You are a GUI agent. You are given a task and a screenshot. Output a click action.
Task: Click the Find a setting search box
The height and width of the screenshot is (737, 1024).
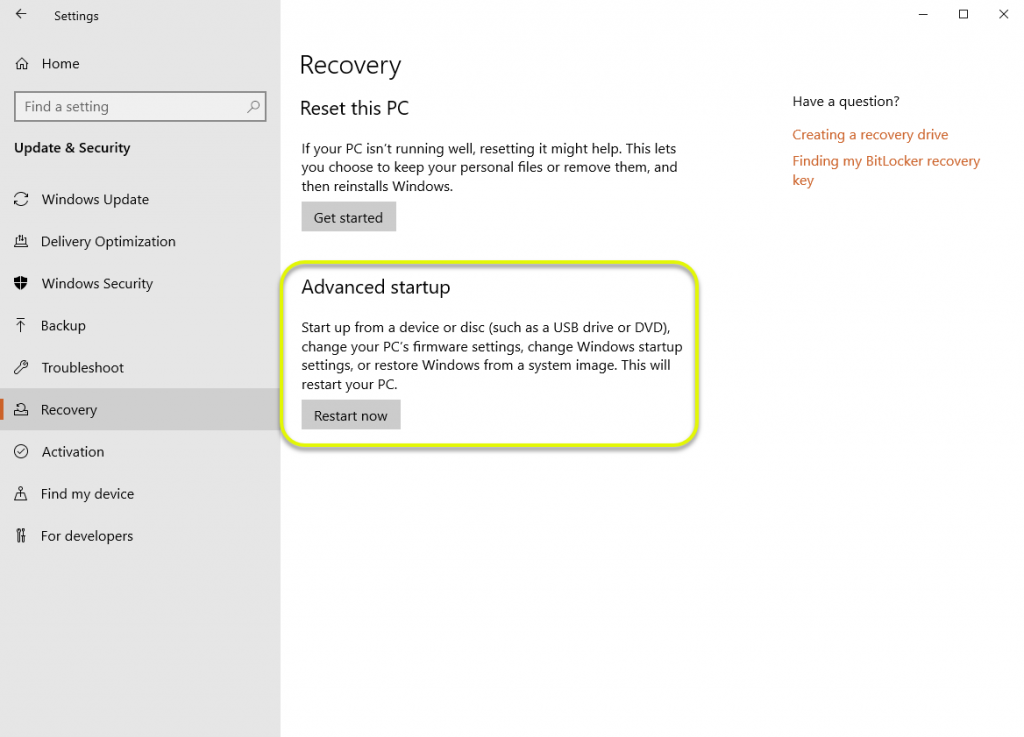(140, 106)
